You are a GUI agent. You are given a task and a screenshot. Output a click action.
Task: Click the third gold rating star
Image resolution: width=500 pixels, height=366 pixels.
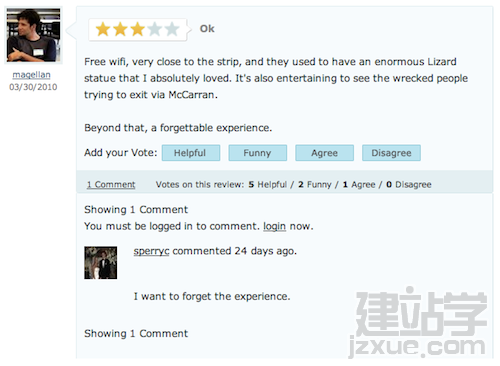tap(138, 29)
